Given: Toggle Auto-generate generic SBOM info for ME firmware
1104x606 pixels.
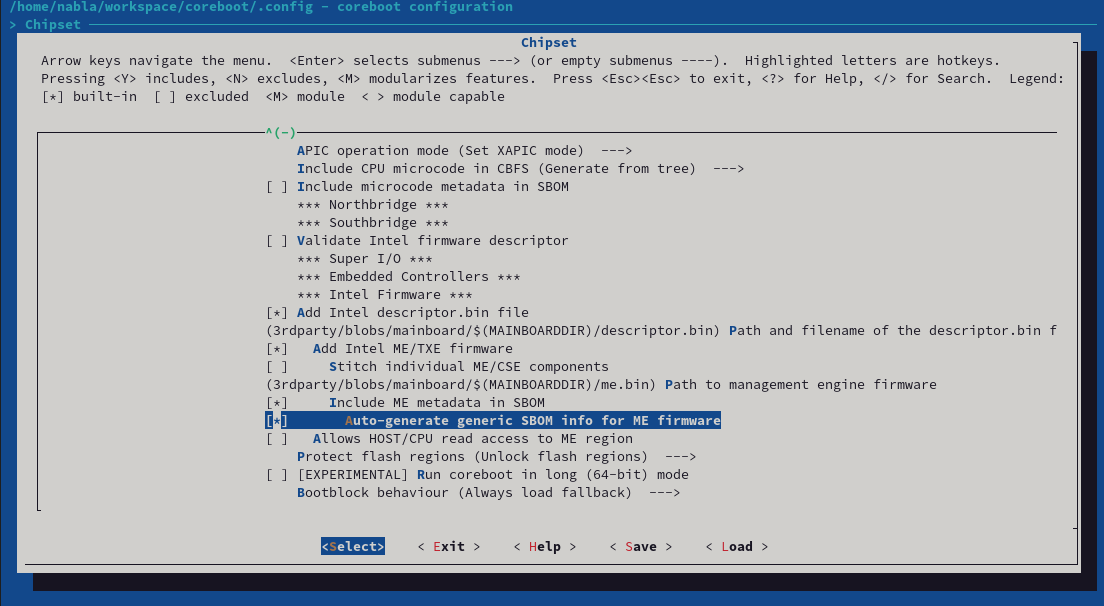Looking at the screenshot, I should pyautogui.click(x=277, y=421).
